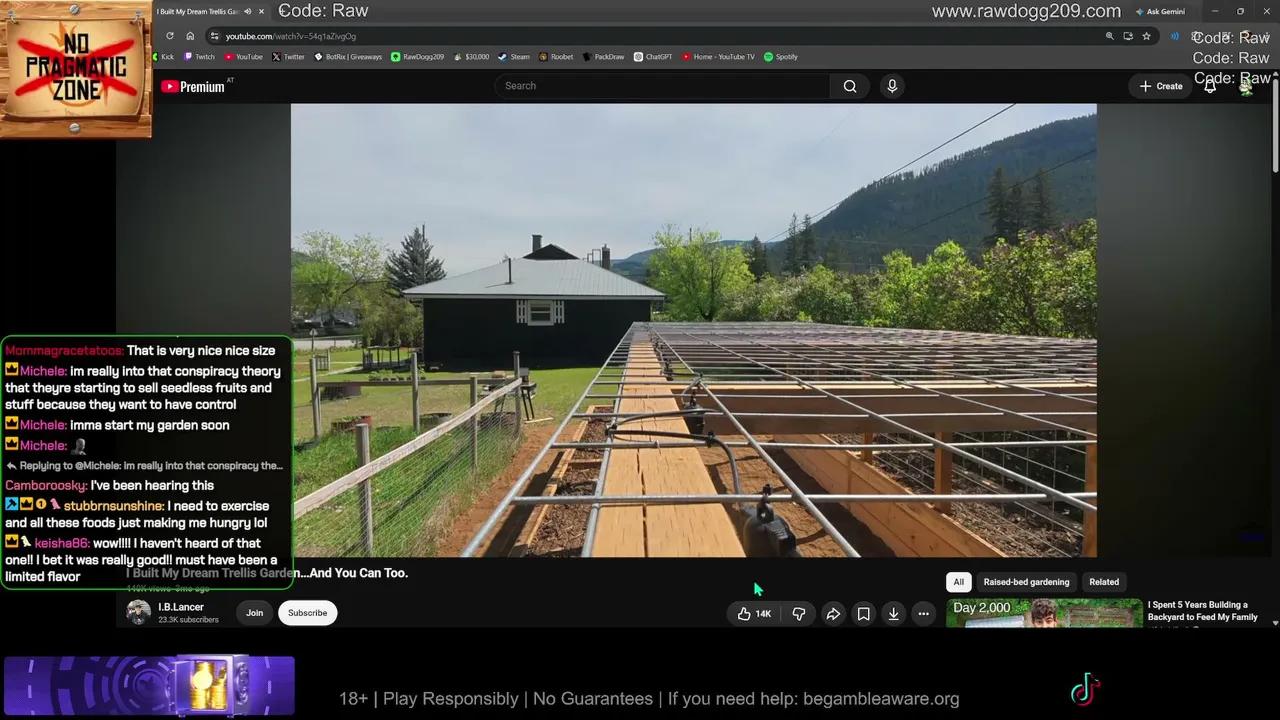Open the I.B.Lancer channel name link
Screen dimensions: 1280x720
coord(181,607)
